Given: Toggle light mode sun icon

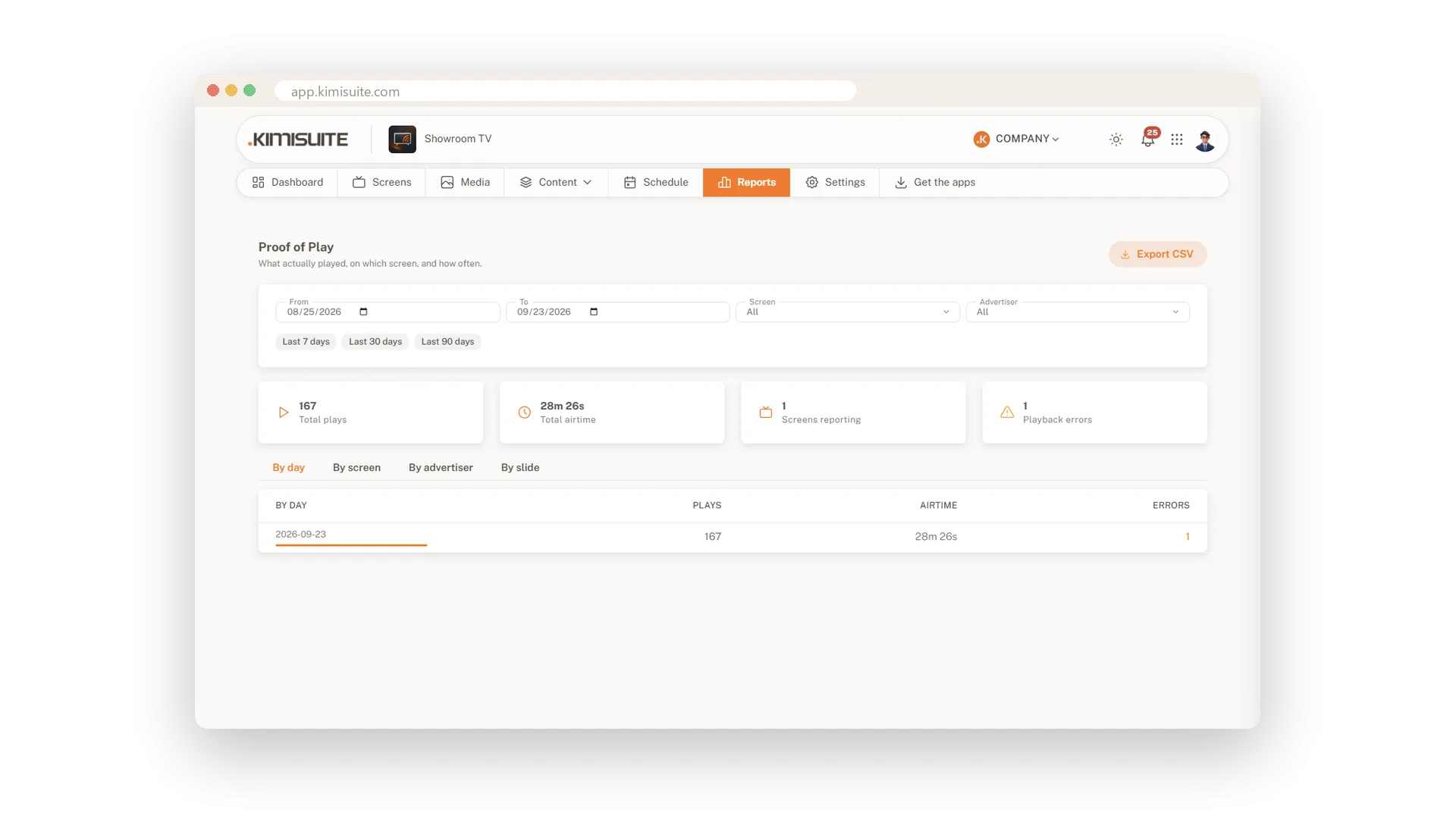Looking at the screenshot, I should 1116,140.
